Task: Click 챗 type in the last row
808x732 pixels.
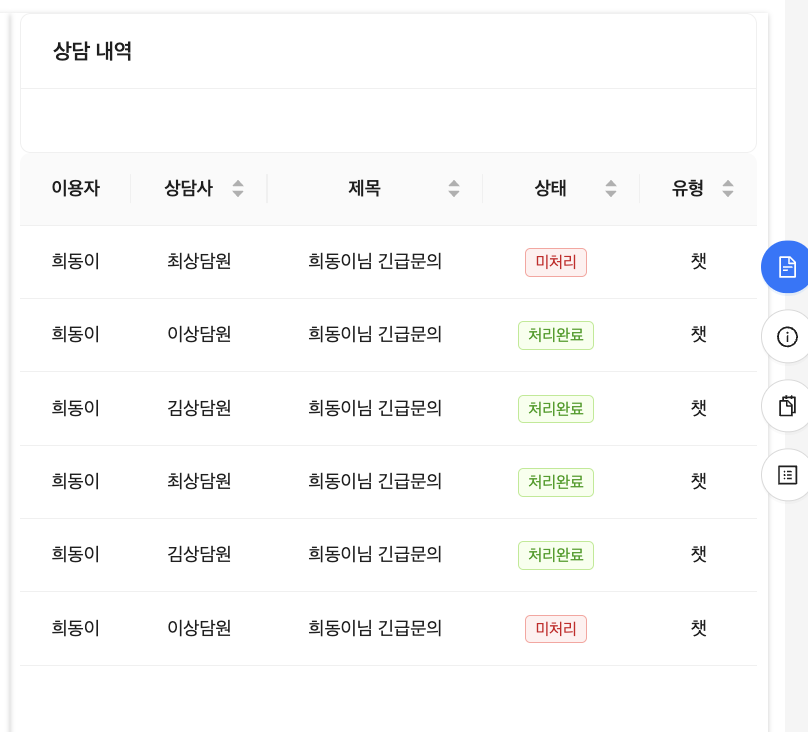Action: [698, 628]
